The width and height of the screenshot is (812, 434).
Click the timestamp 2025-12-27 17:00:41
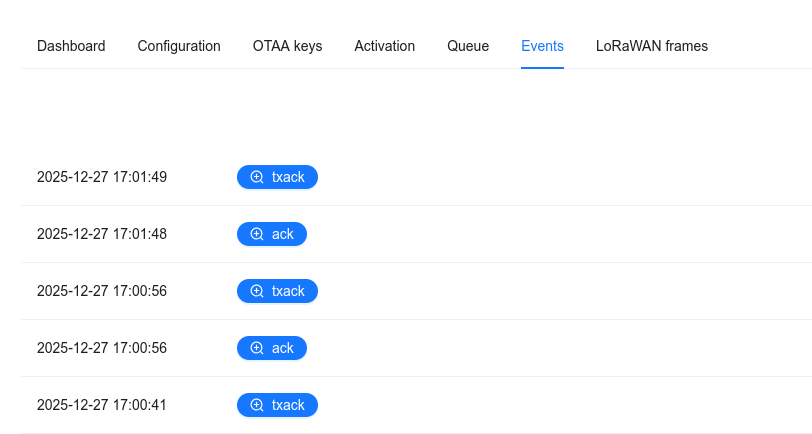102,405
